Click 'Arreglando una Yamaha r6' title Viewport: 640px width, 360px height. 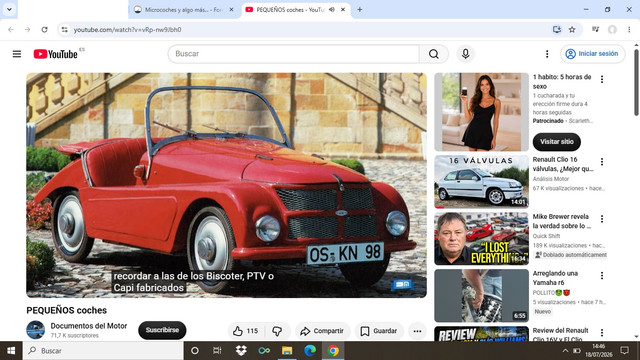[555, 278]
